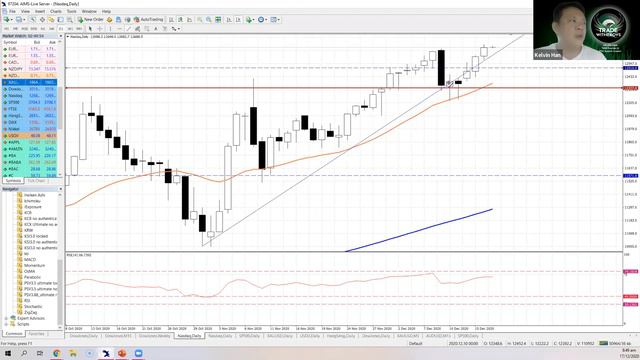Screen dimensions: 640x360
Task: Select ZigZag indicator in Navigator
Action: (30, 312)
